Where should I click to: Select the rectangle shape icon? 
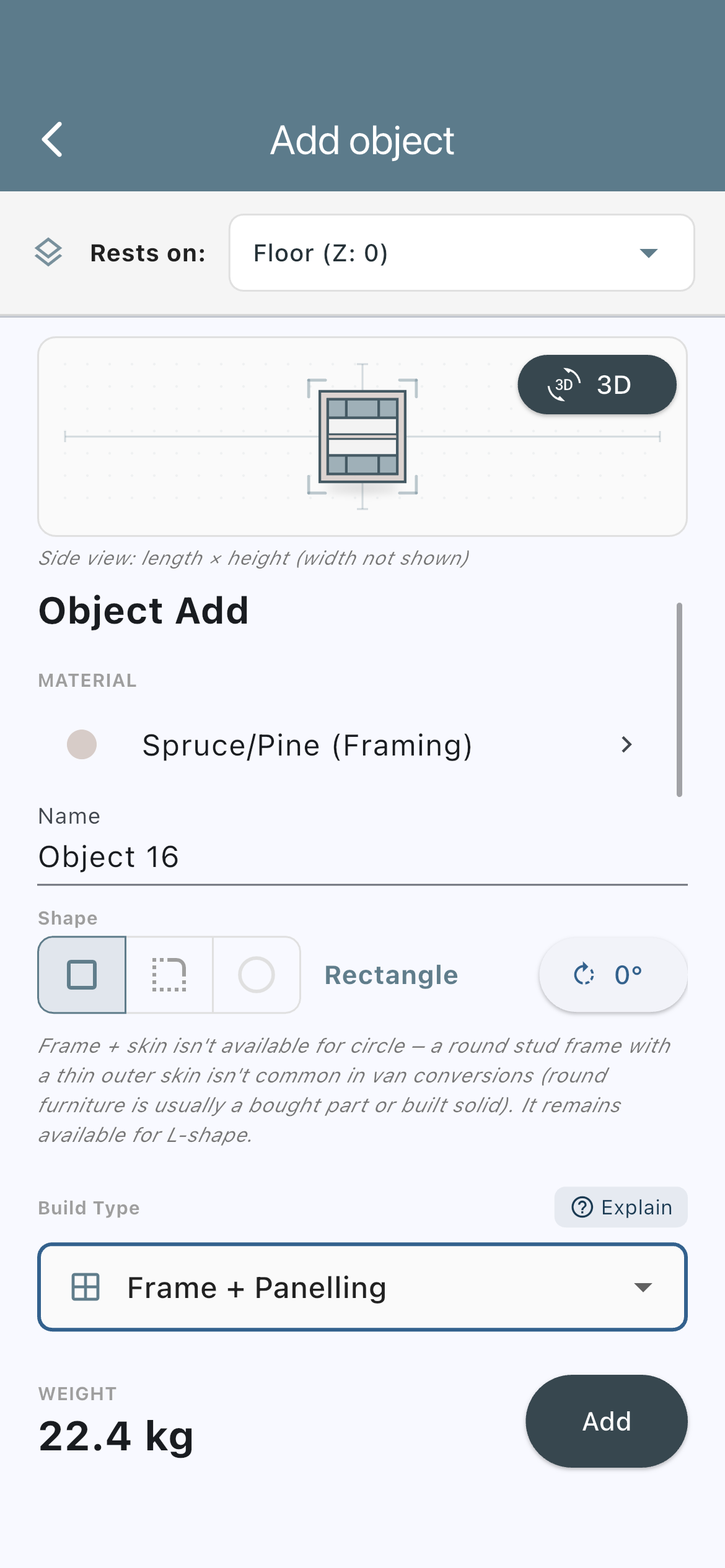(82, 975)
